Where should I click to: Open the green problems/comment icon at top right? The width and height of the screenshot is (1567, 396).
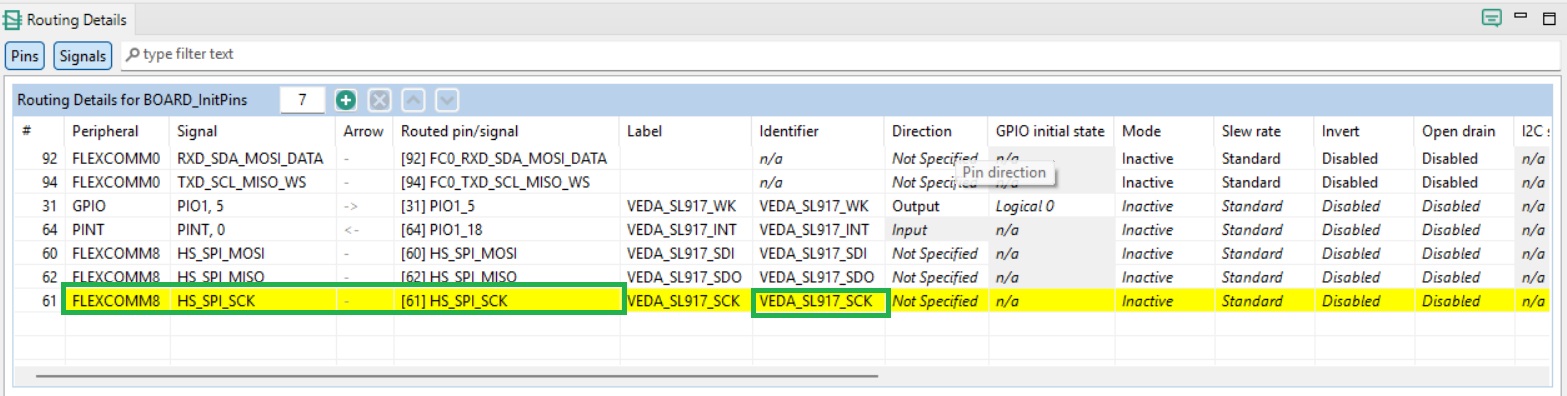click(x=1491, y=17)
